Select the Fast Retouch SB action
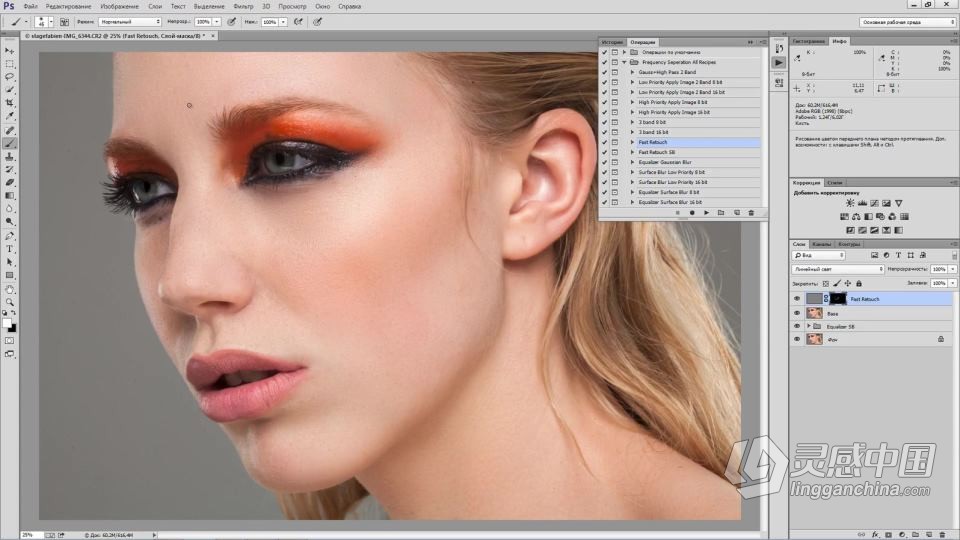The width and height of the screenshot is (960, 540). pos(658,152)
